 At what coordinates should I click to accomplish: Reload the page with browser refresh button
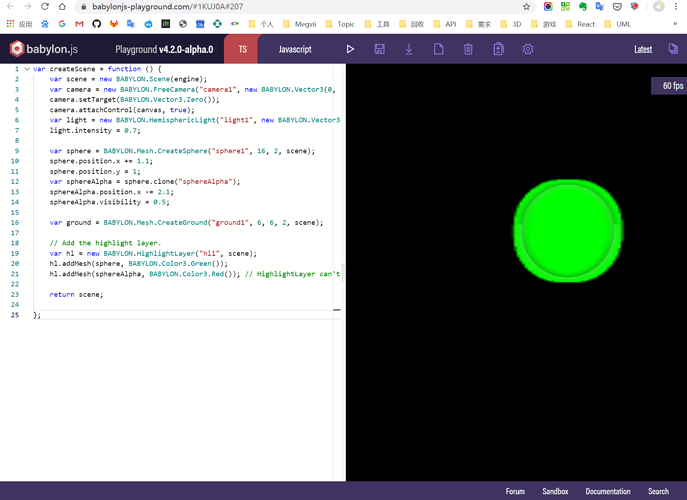click(x=46, y=6)
